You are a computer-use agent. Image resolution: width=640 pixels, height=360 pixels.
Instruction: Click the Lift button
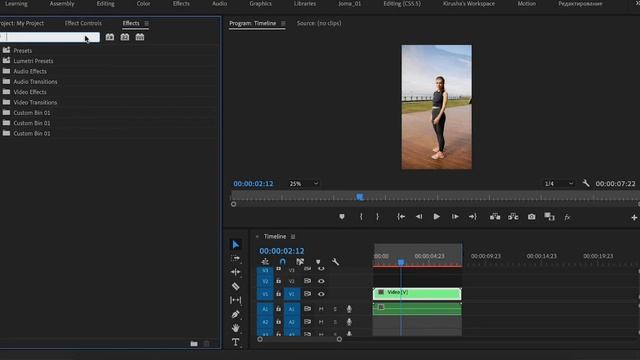(x=495, y=217)
